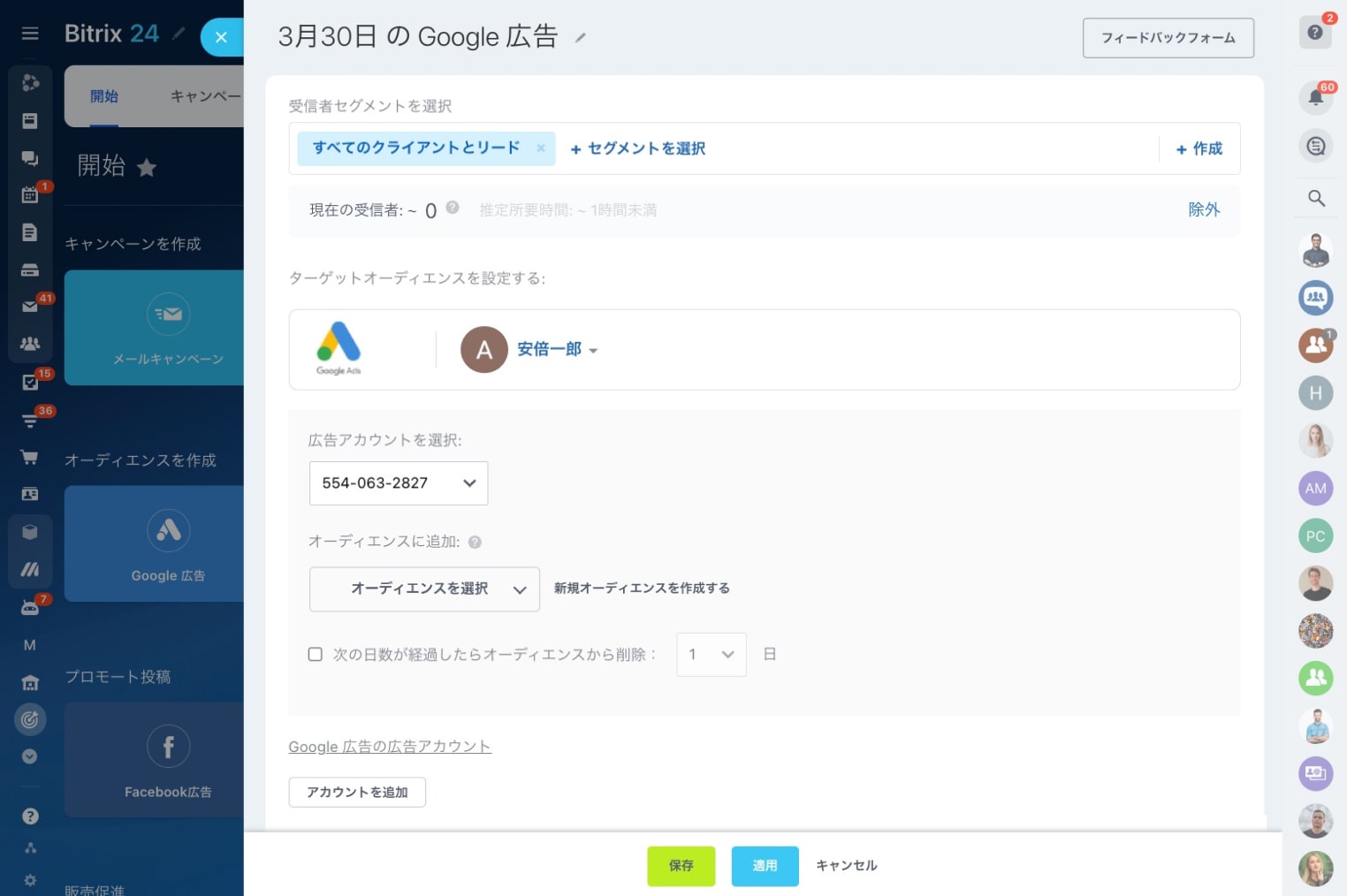Click キャンセル to cancel

coord(847,866)
